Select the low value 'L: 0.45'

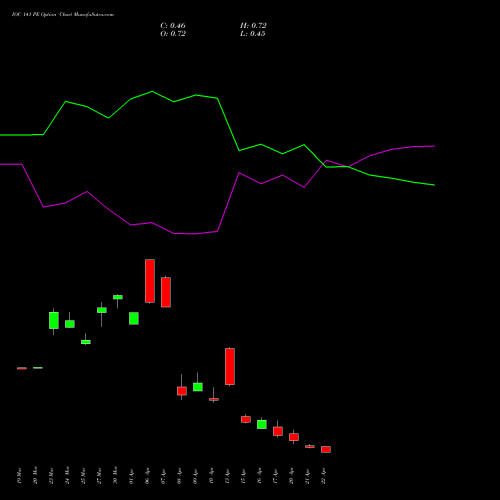tap(253, 34)
